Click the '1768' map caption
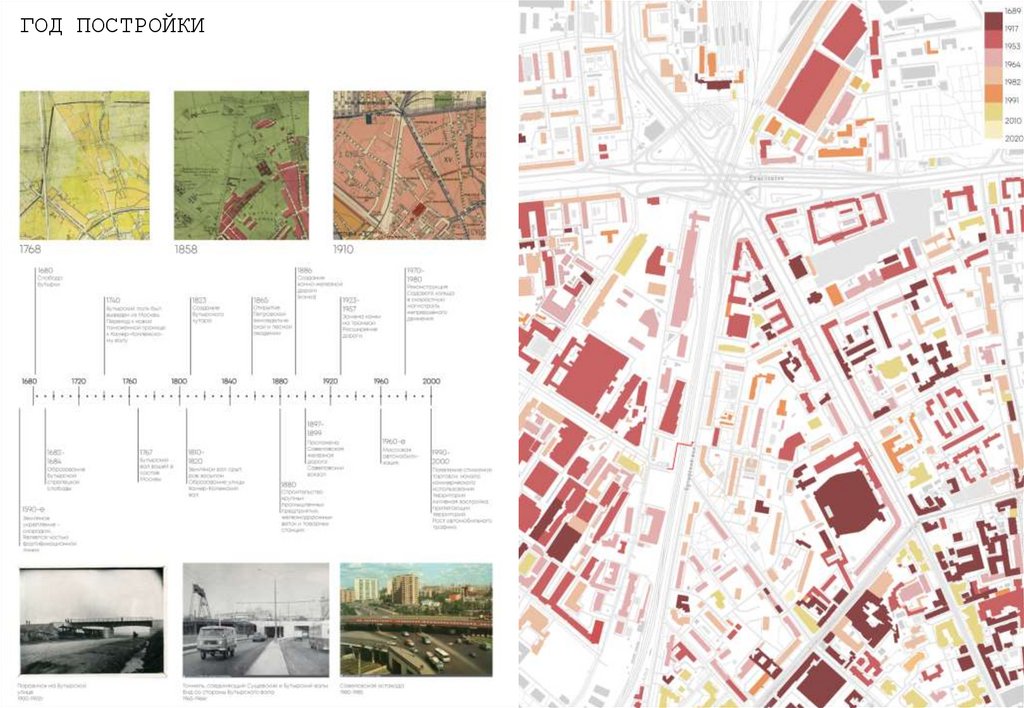The width and height of the screenshot is (1024, 708). pos(30,249)
